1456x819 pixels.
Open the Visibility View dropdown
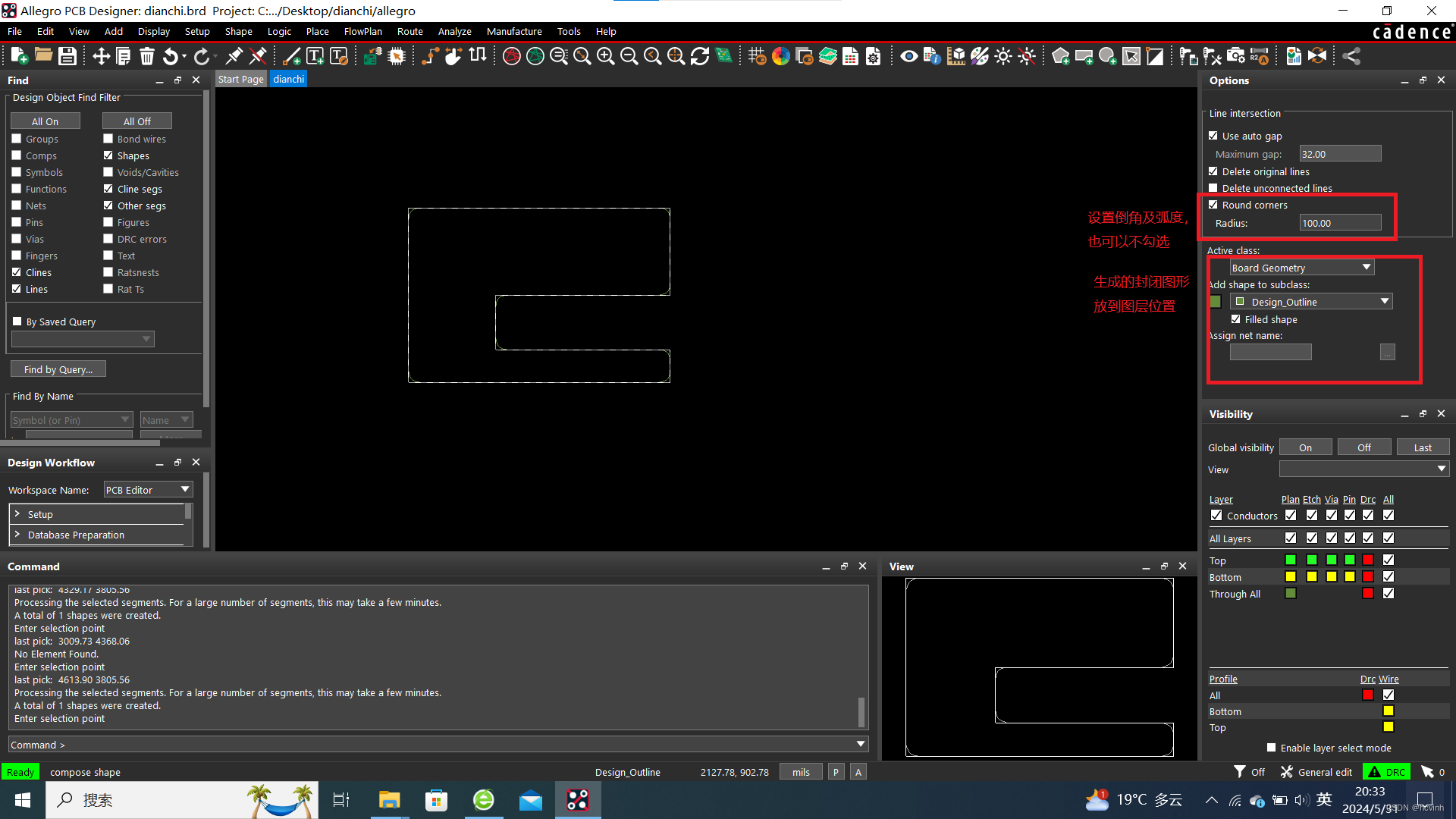[x=1363, y=469]
